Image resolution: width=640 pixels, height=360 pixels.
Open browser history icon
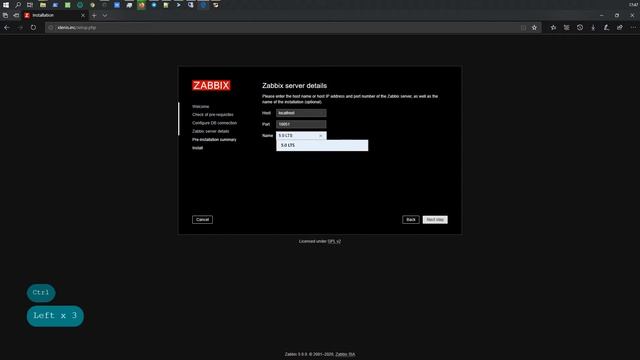tap(580, 27)
